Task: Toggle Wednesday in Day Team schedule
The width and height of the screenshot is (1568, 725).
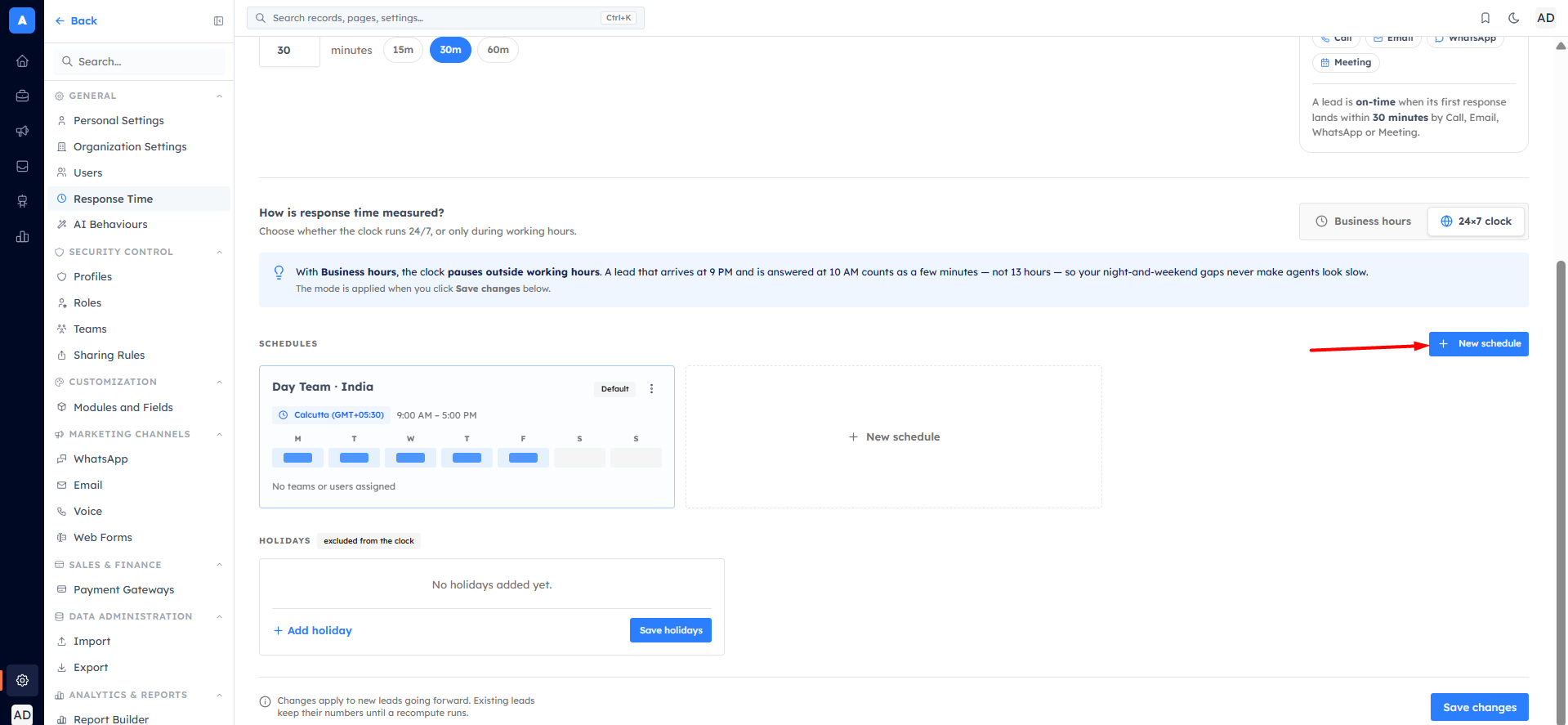Action: coord(410,458)
